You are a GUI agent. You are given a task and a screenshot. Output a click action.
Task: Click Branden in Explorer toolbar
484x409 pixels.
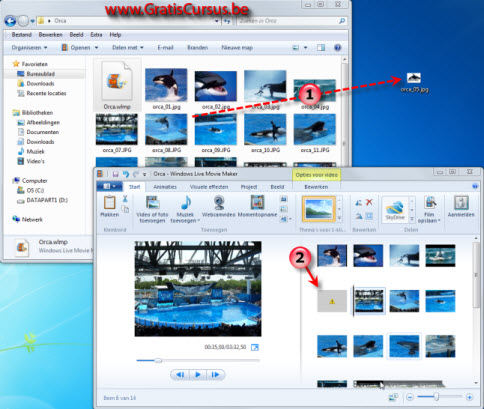coord(197,48)
